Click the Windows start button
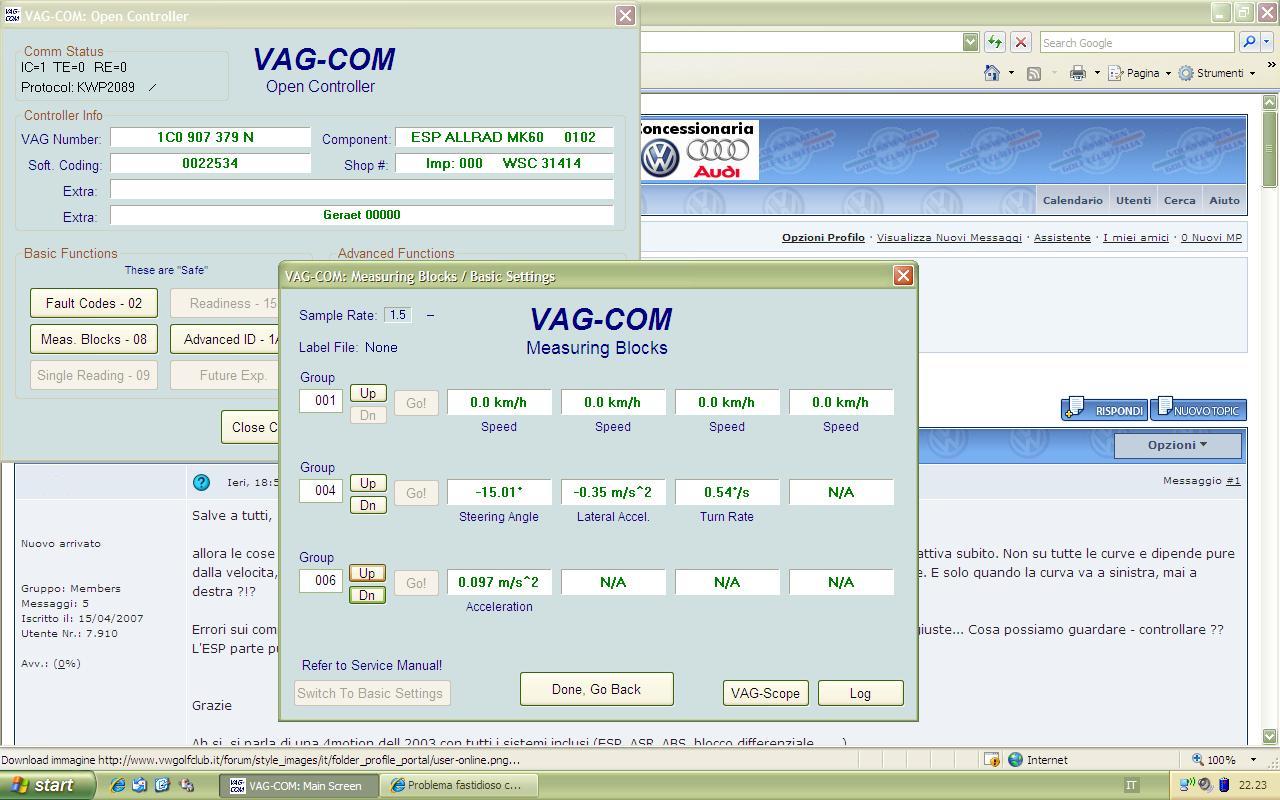This screenshot has width=1280, height=800. click(47, 785)
